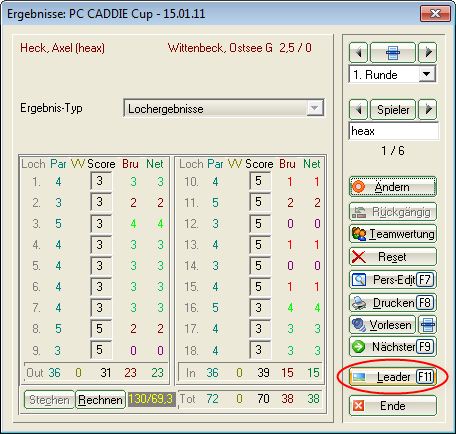
Task: Click the Rechnen button
Action: [x=100, y=399]
